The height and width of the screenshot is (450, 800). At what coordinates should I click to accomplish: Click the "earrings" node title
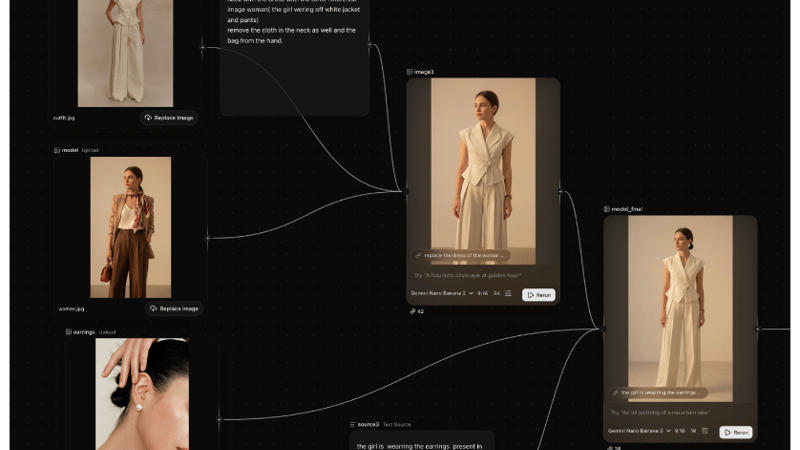tap(84, 332)
